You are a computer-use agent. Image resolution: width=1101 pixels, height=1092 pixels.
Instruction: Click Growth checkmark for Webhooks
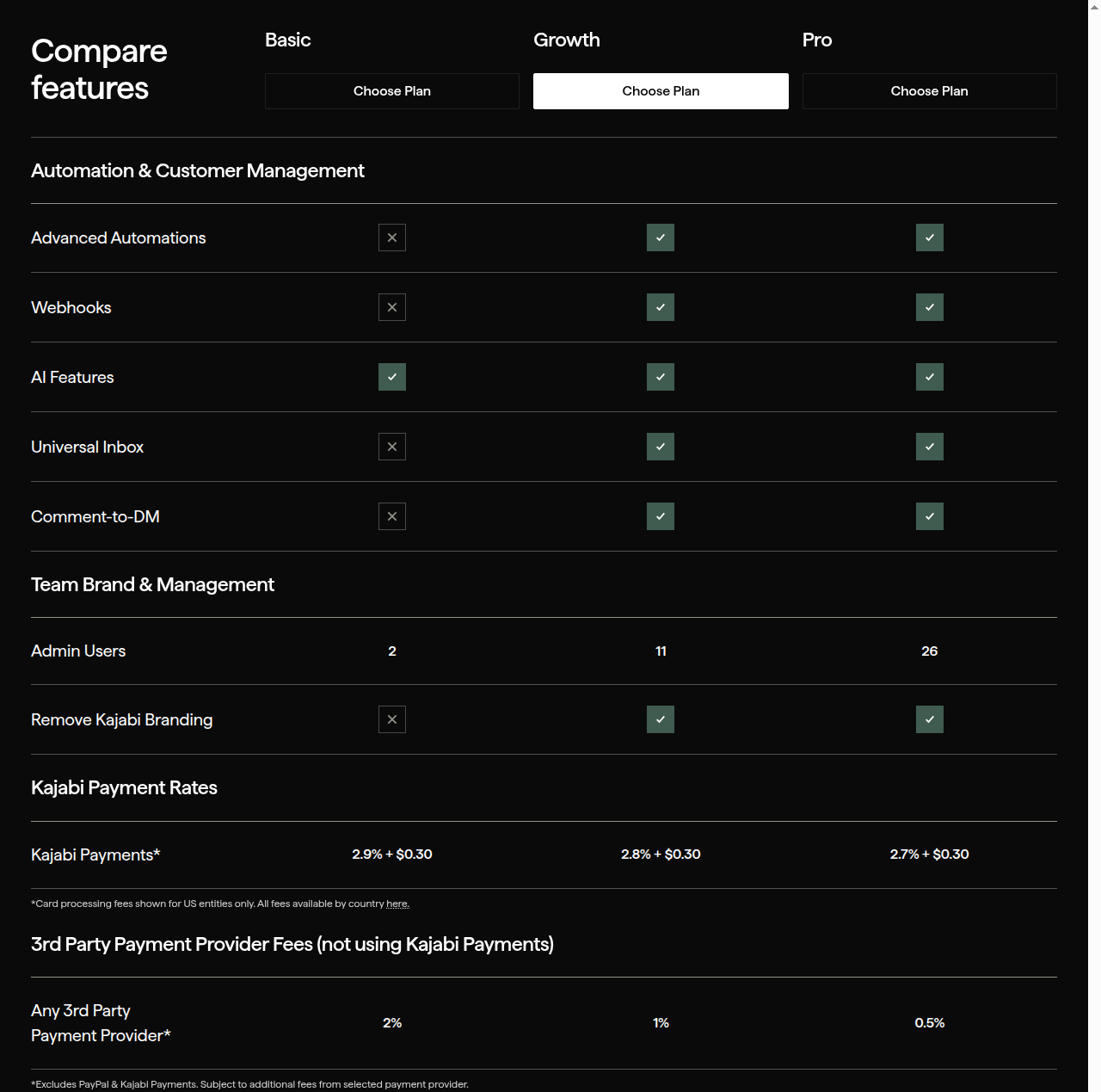tap(661, 307)
